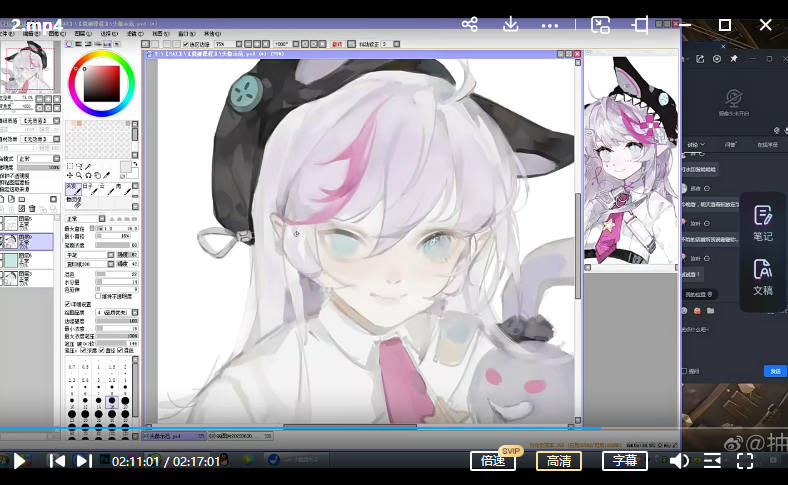The height and width of the screenshot is (485, 788).
Task: Toggle 字幕 subtitles
Action: (x=624, y=461)
